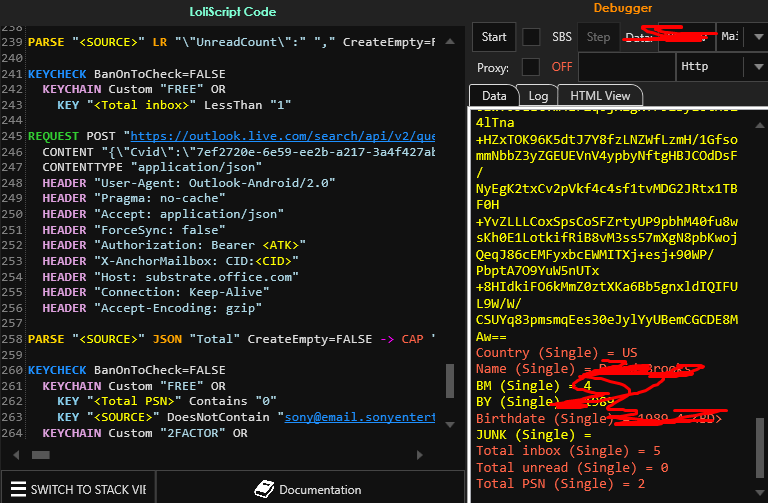This screenshot has width=768, height=503.
Task: Click "Country (Single) = US" in Data
Action: point(556,353)
